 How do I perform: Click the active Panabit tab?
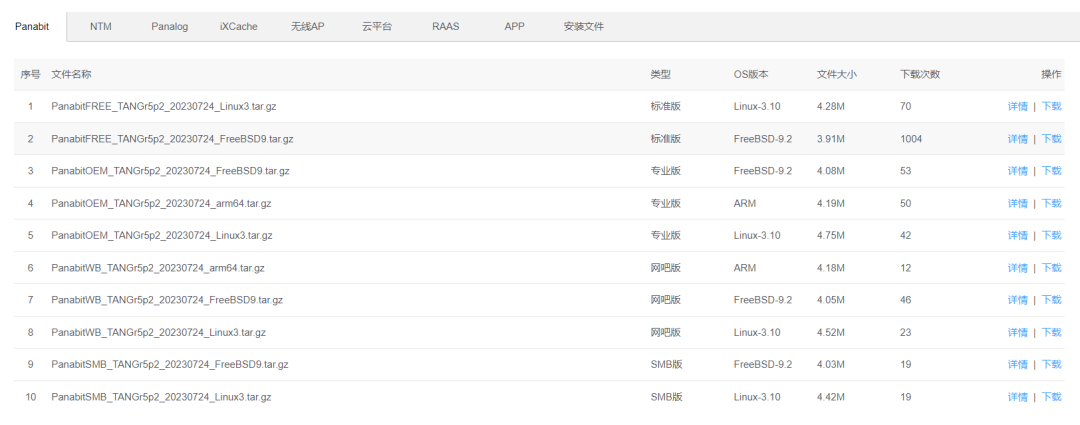32,27
